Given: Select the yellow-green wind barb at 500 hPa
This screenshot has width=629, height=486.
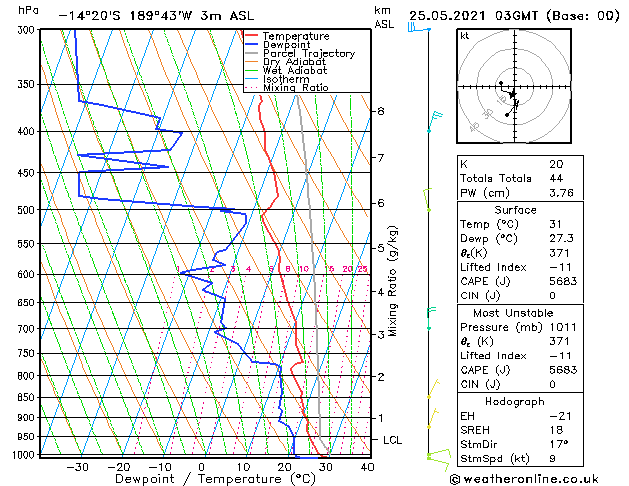Looking at the screenshot, I should coord(428,200).
